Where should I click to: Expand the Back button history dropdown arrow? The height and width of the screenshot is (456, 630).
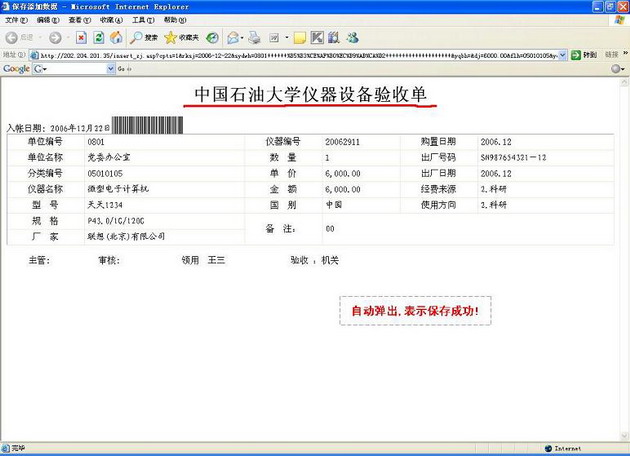coord(39,37)
